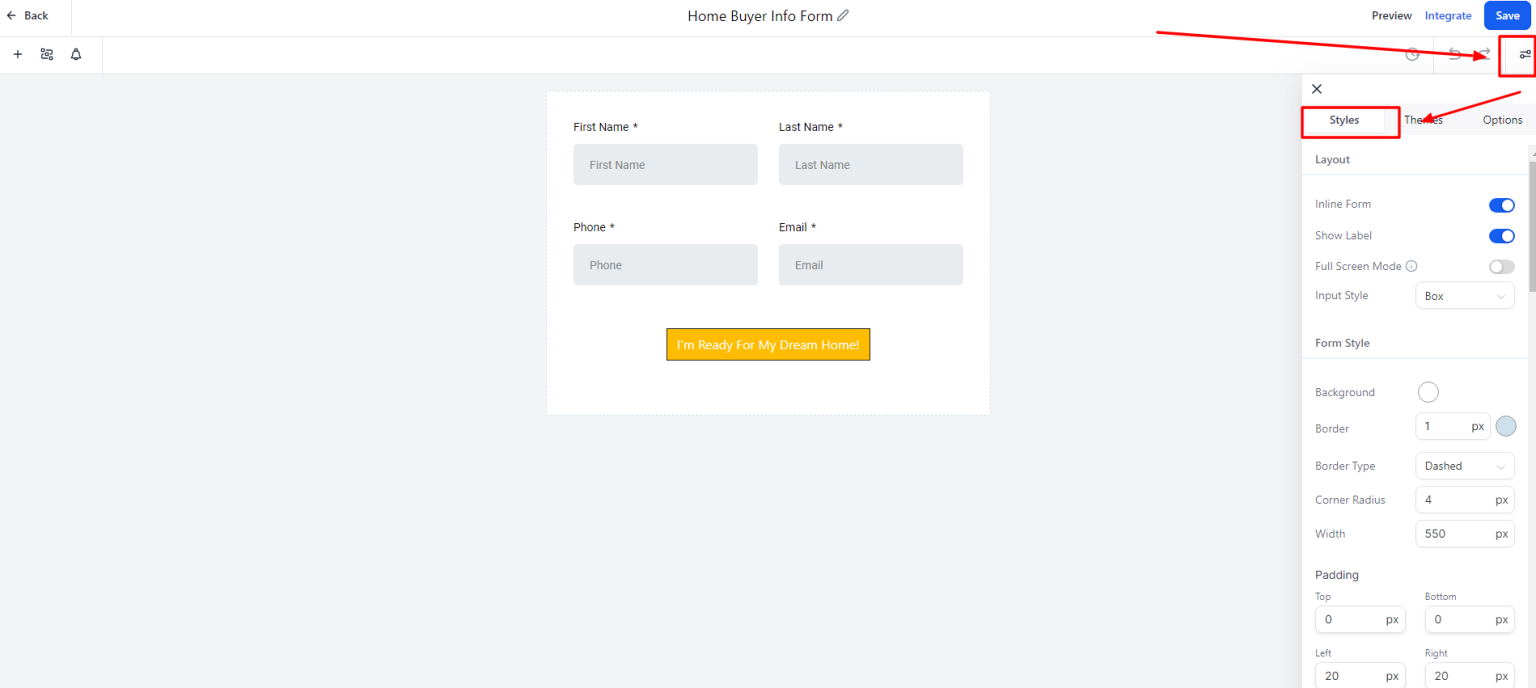Click the undo arrow icon
Screen dimensions: 1536x688
(1452, 54)
